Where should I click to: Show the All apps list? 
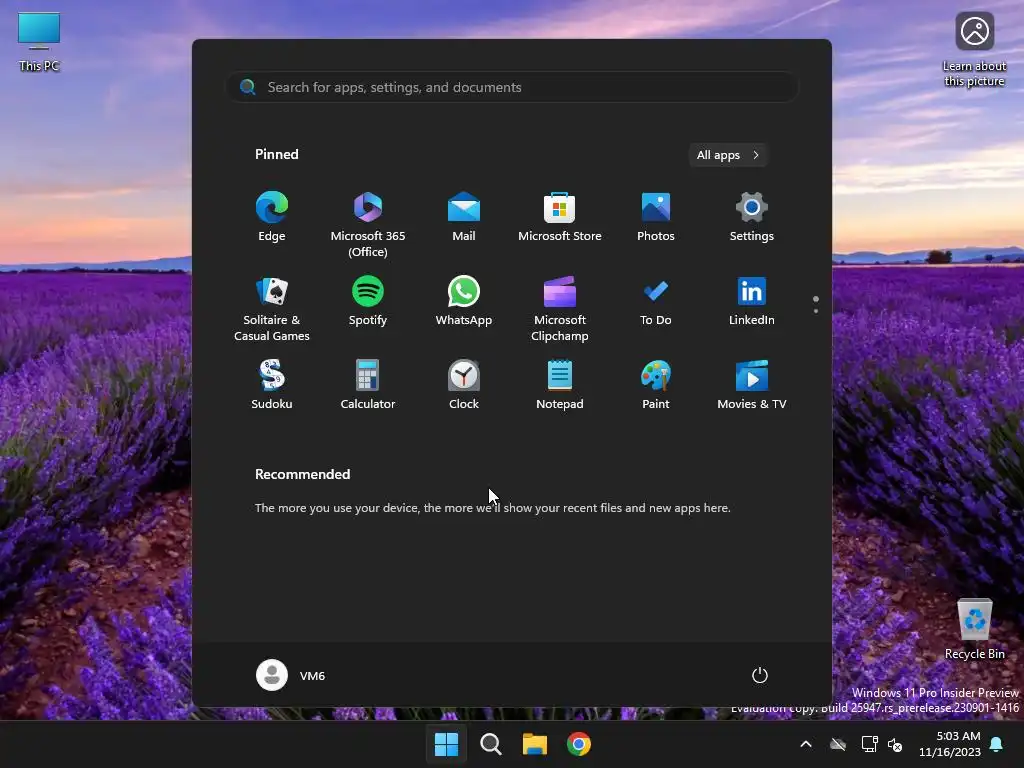(728, 155)
